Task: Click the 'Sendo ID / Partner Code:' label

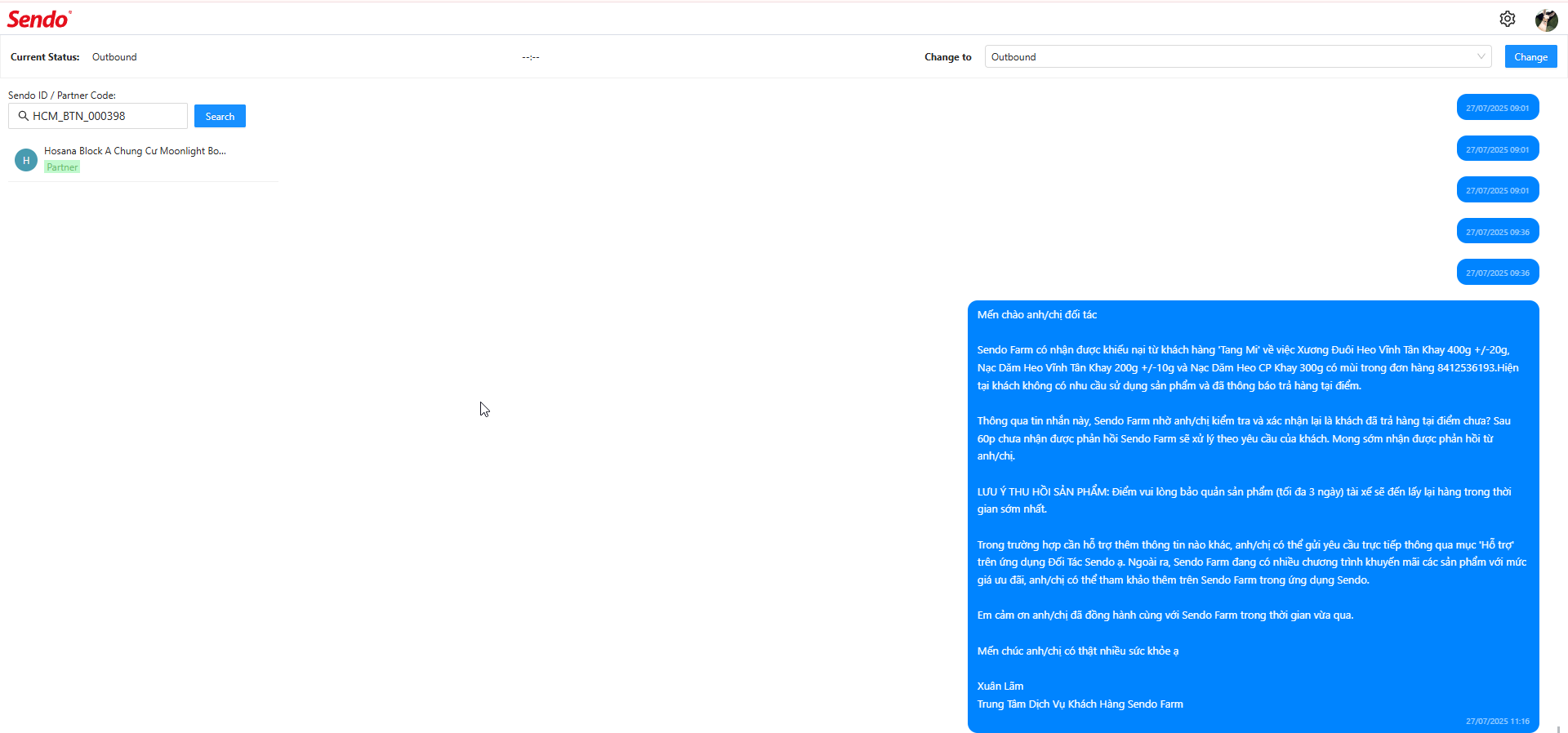Action: pos(62,96)
